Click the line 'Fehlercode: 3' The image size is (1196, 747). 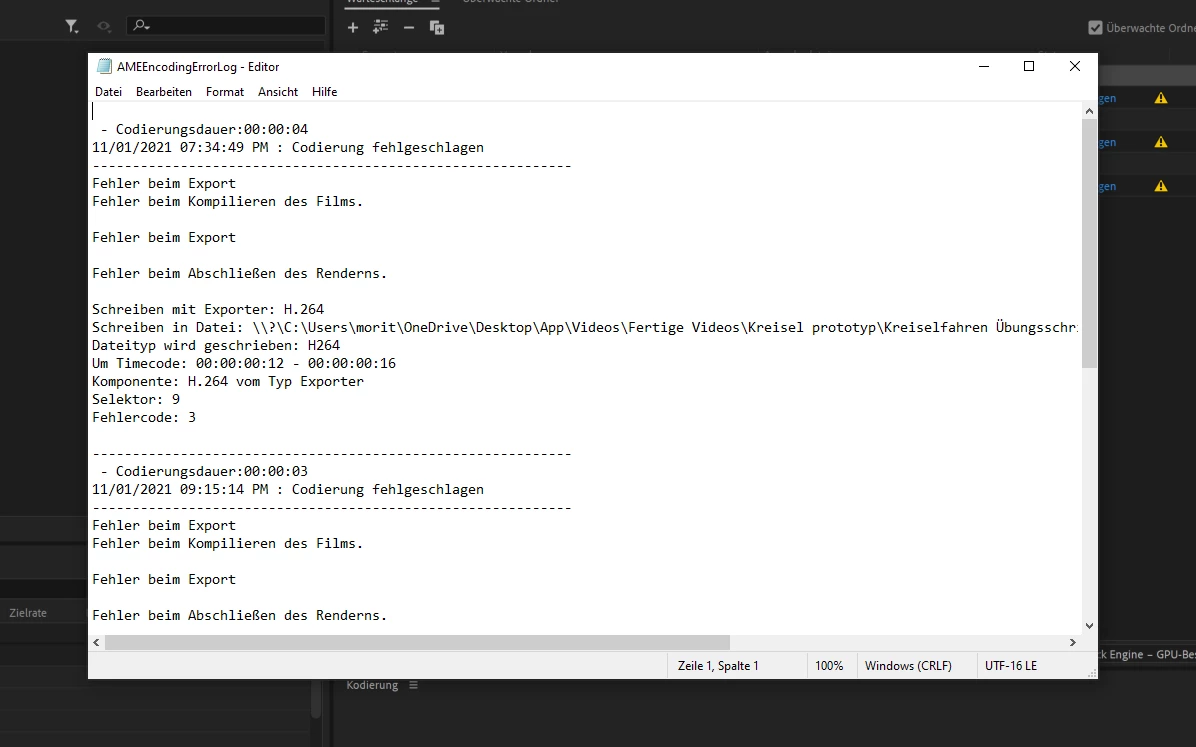coord(144,417)
